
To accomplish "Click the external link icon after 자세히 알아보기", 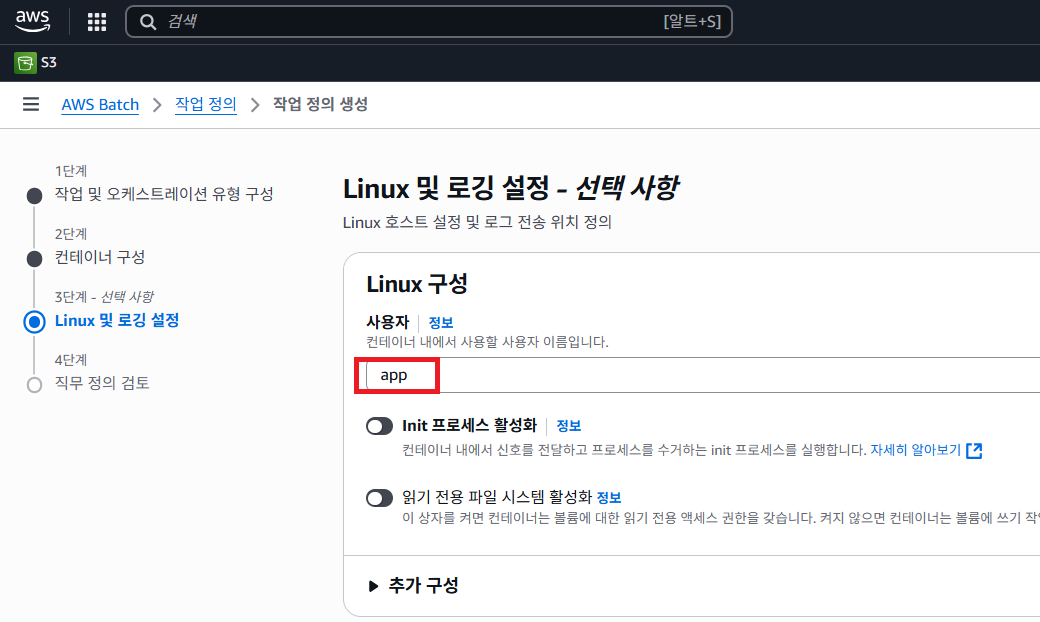I will pyautogui.click(x=974, y=450).
